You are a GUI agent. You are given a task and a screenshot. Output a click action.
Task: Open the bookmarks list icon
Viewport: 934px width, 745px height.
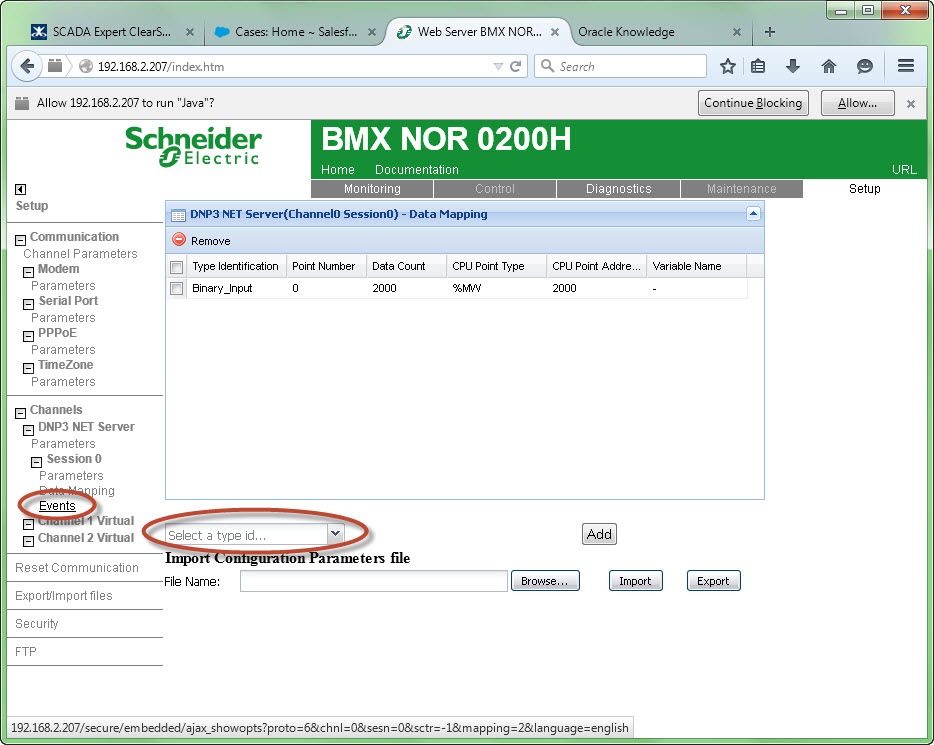[758, 66]
